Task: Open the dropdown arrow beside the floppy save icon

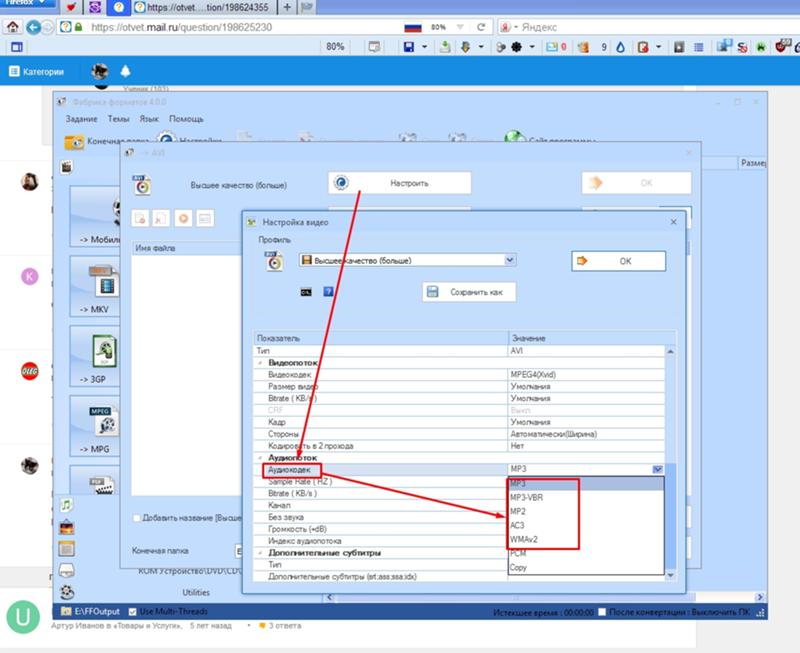Action: coord(424,47)
